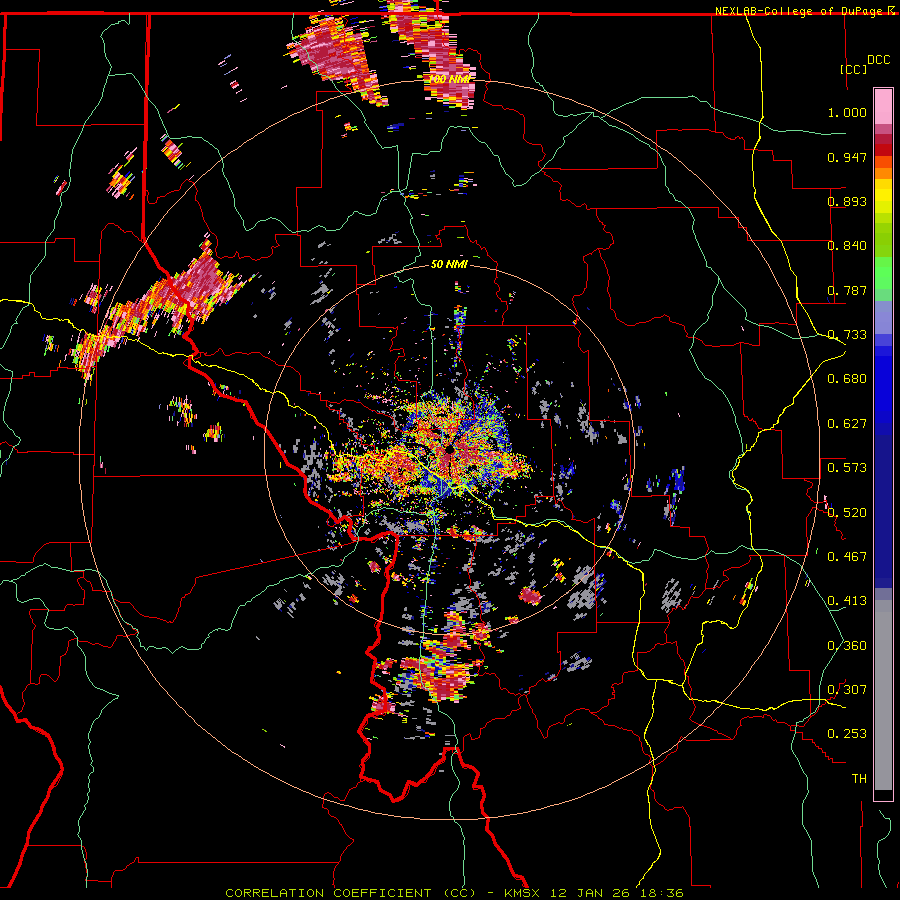The height and width of the screenshot is (900, 900).
Task: Click the 0.947 value on the scale
Action: pyautogui.click(x=847, y=157)
